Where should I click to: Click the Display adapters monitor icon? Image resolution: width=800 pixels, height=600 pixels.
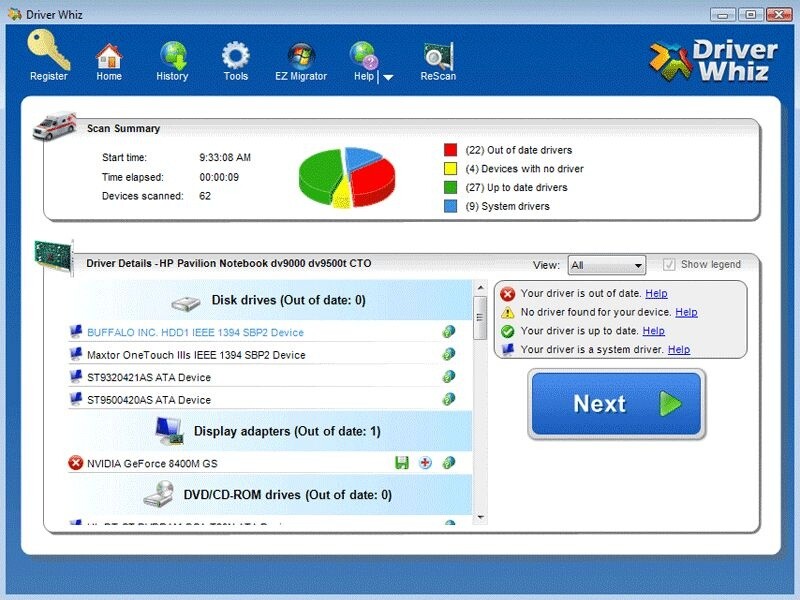click(x=169, y=431)
